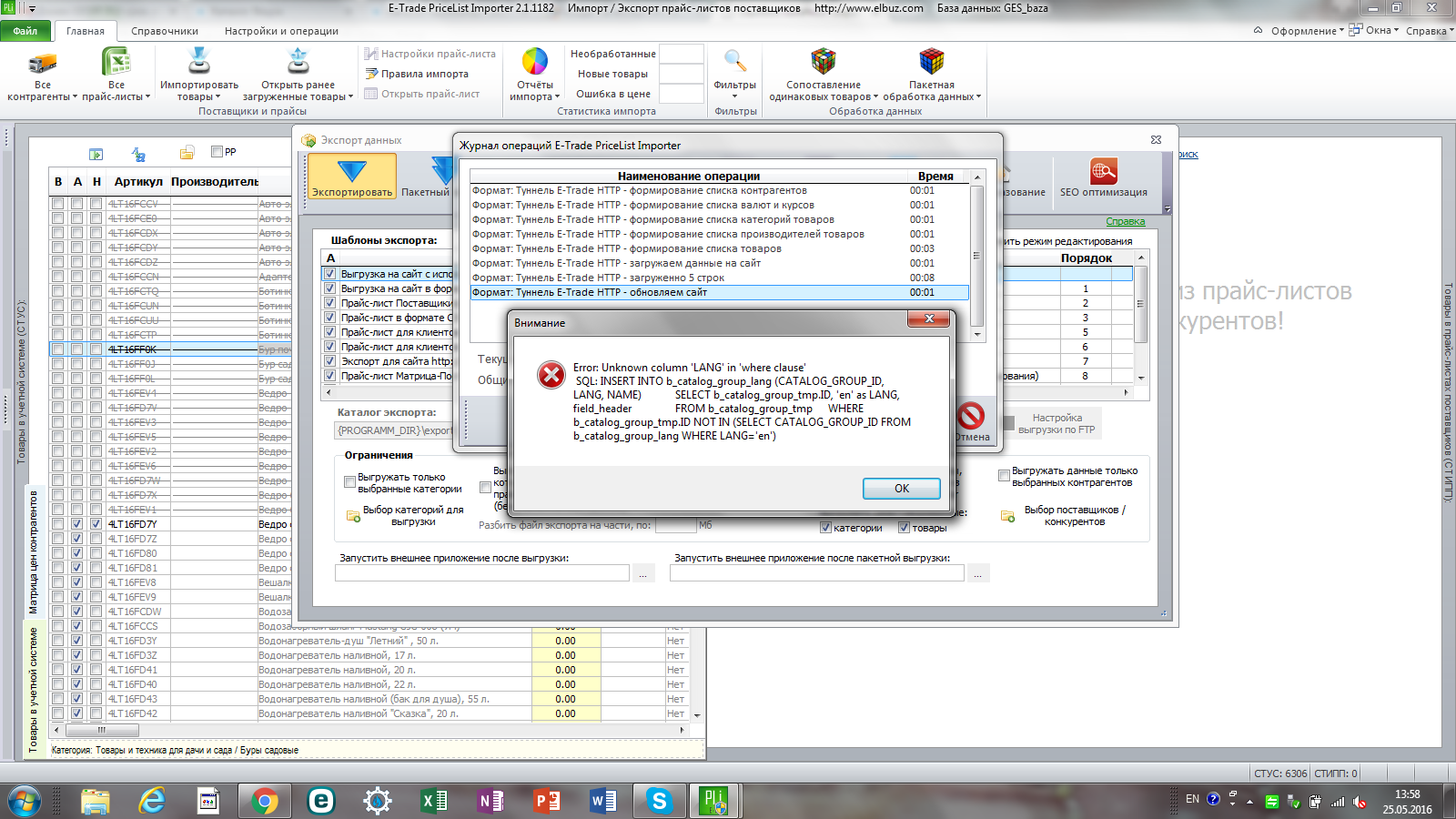
Task: Select the 'Матрица цен контрагентов' vertical tab
Action: click(x=33, y=551)
